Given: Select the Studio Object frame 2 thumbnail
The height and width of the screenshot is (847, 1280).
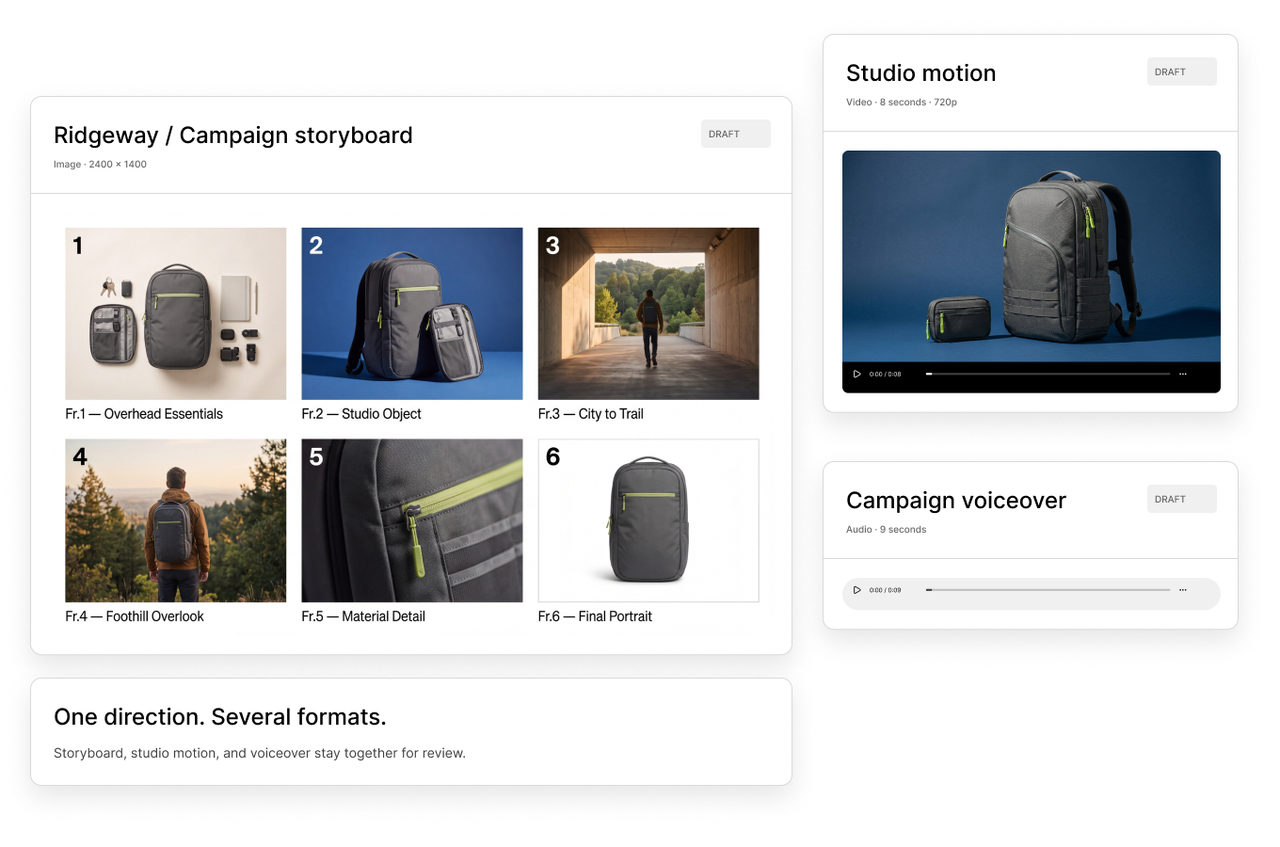Looking at the screenshot, I should pos(412,314).
